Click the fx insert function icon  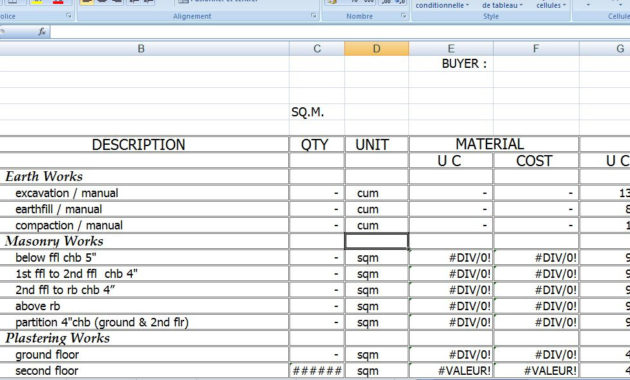[41, 32]
